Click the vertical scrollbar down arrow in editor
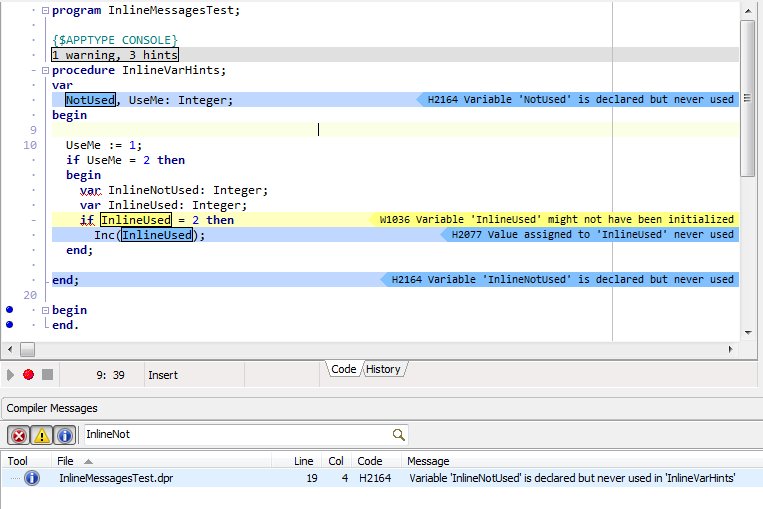The height and width of the screenshot is (509, 763). (748, 333)
